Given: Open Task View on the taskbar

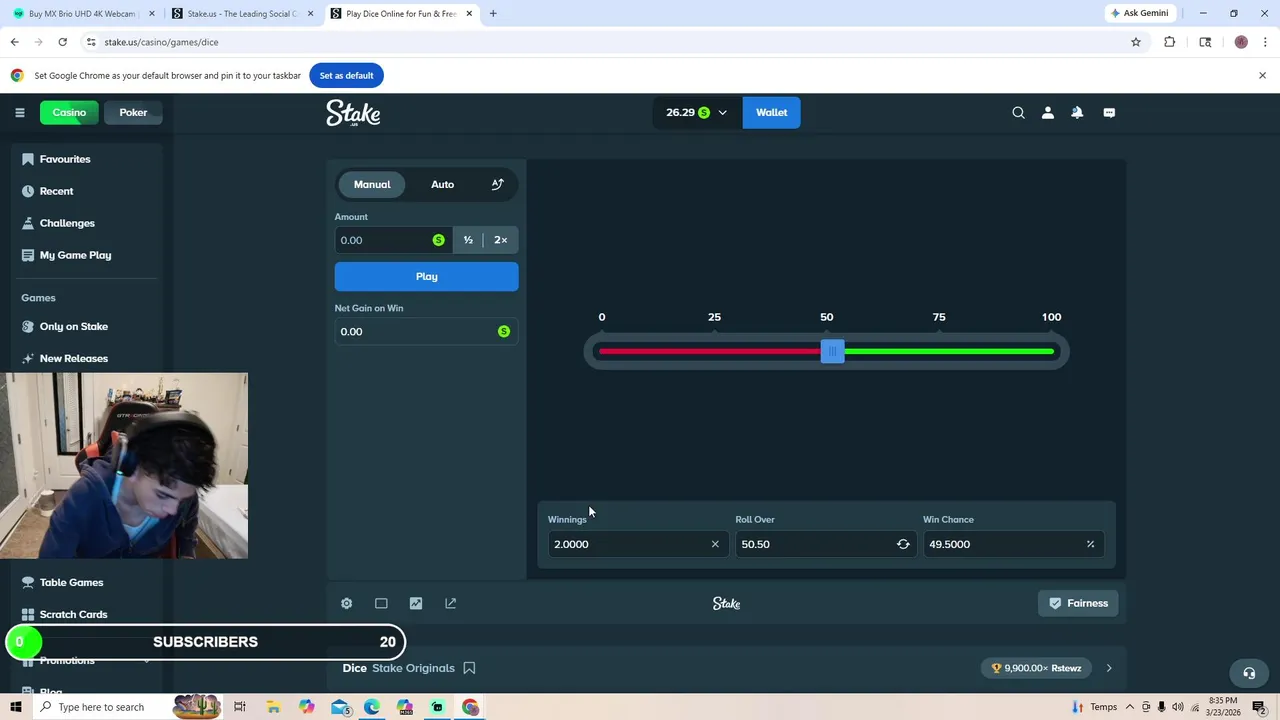Looking at the screenshot, I should pyautogui.click(x=240, y=707).
